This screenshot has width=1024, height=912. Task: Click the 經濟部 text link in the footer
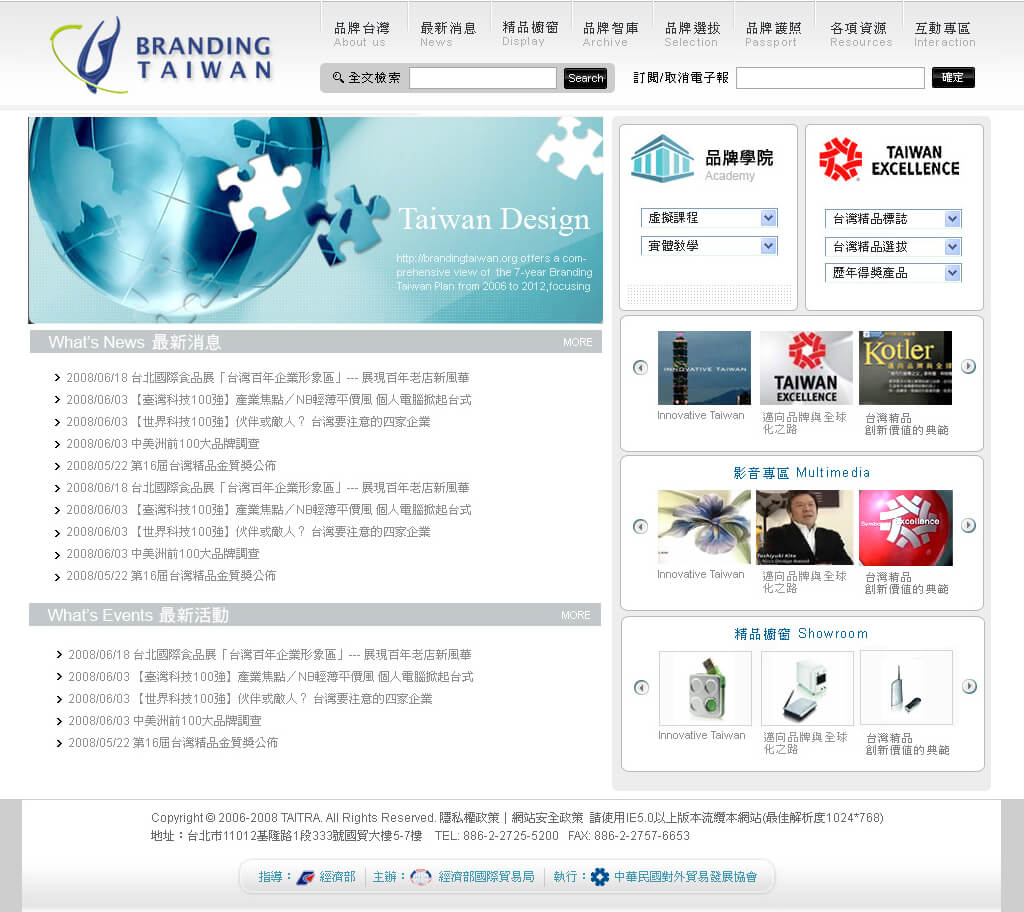[338, 877]
